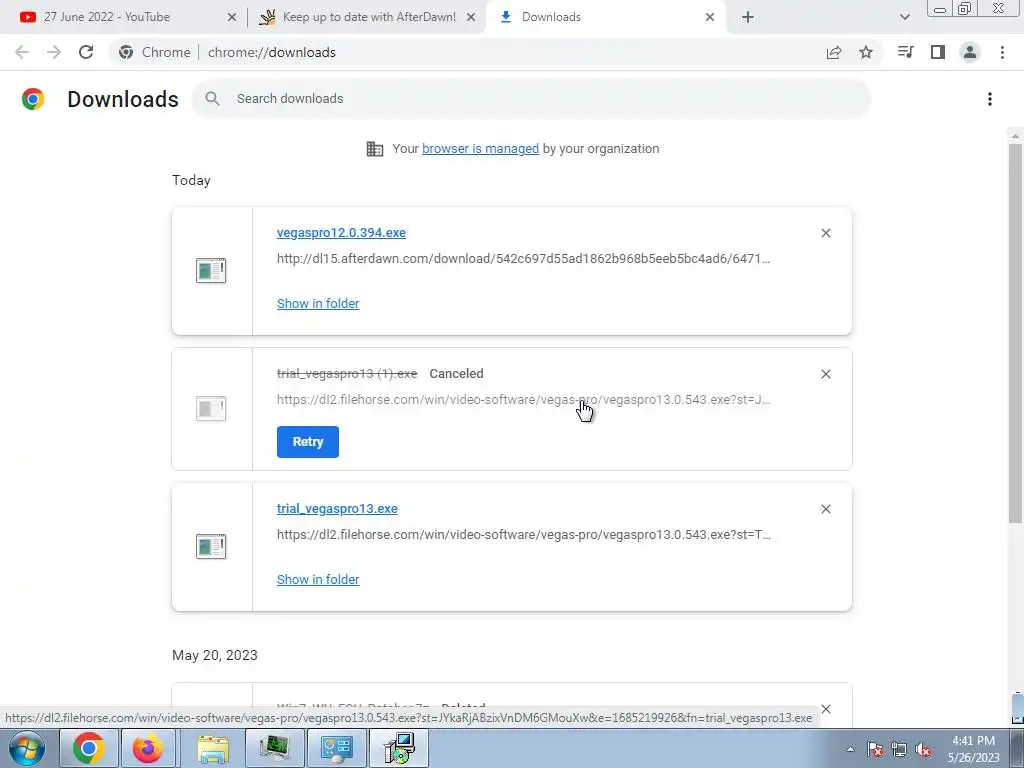Open the system monitor taskbar icon
Viewport: 1024px width, 768px height.
275,748
